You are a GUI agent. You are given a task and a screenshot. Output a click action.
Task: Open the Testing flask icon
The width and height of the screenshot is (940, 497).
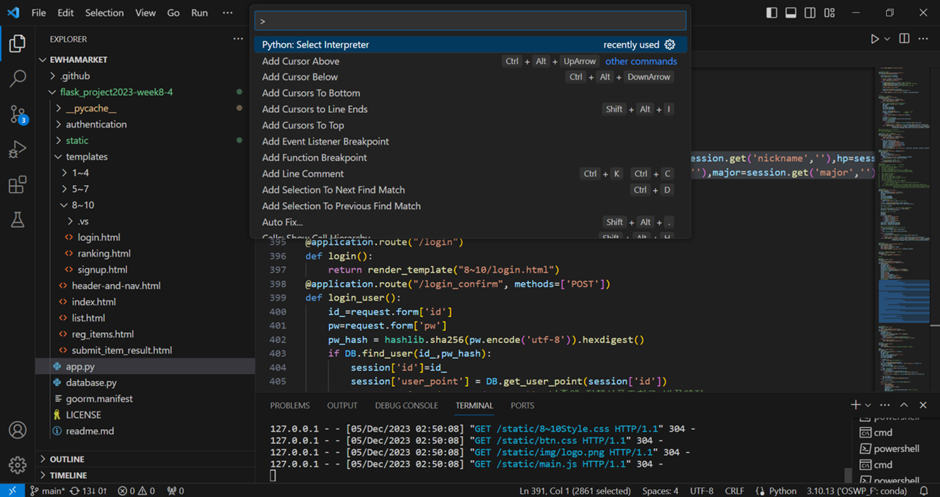[17, 220]
